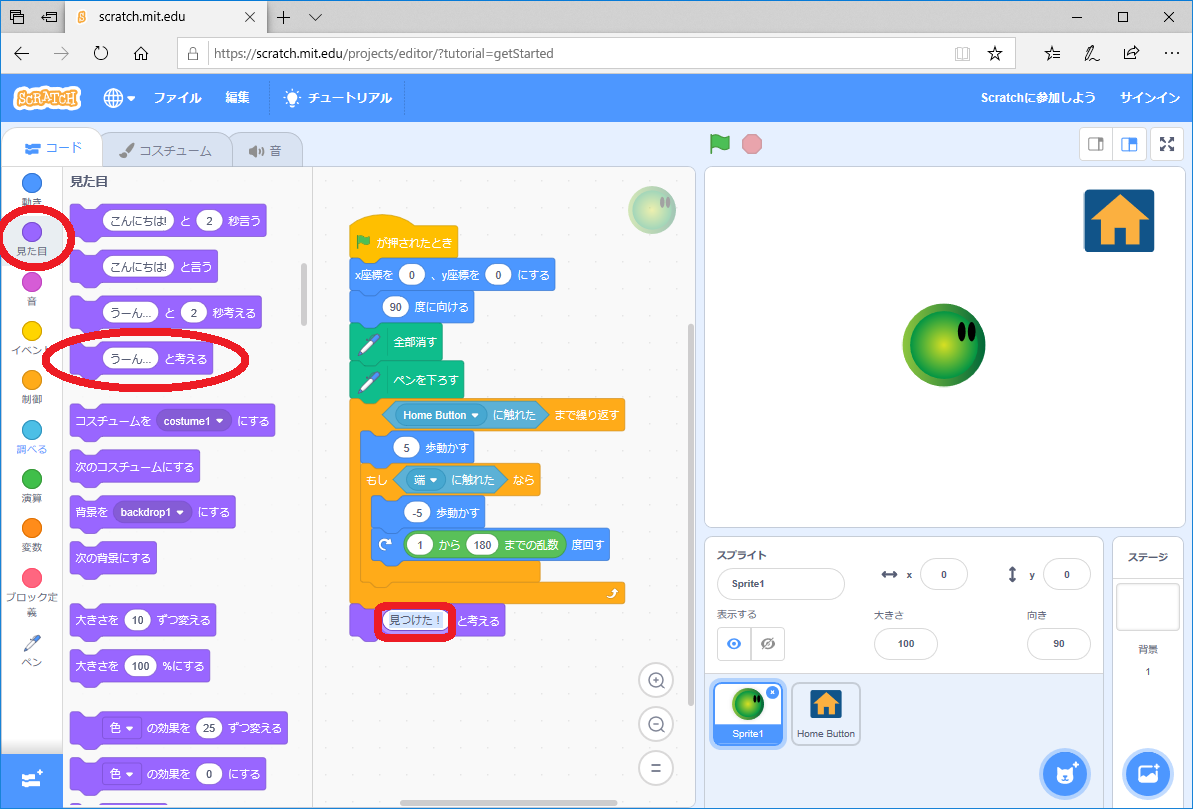Open costume1 dropdown in palette block
Screen dimensions: 1193x809
[193, 421]
